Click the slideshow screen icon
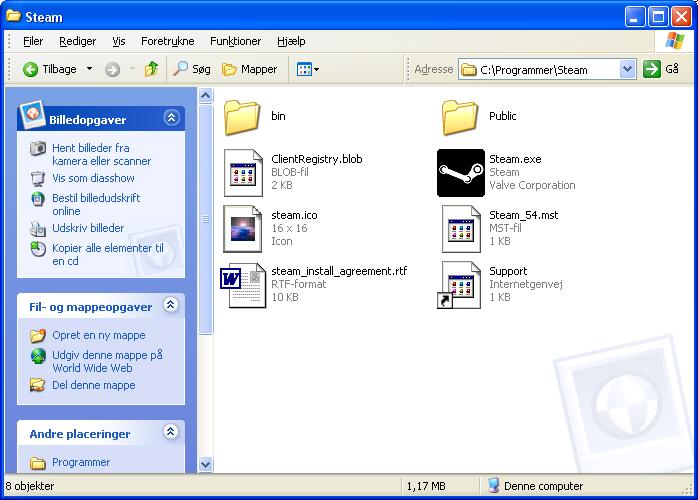The height and width of the screenshot is (500, 698). (x=38, y=179)
